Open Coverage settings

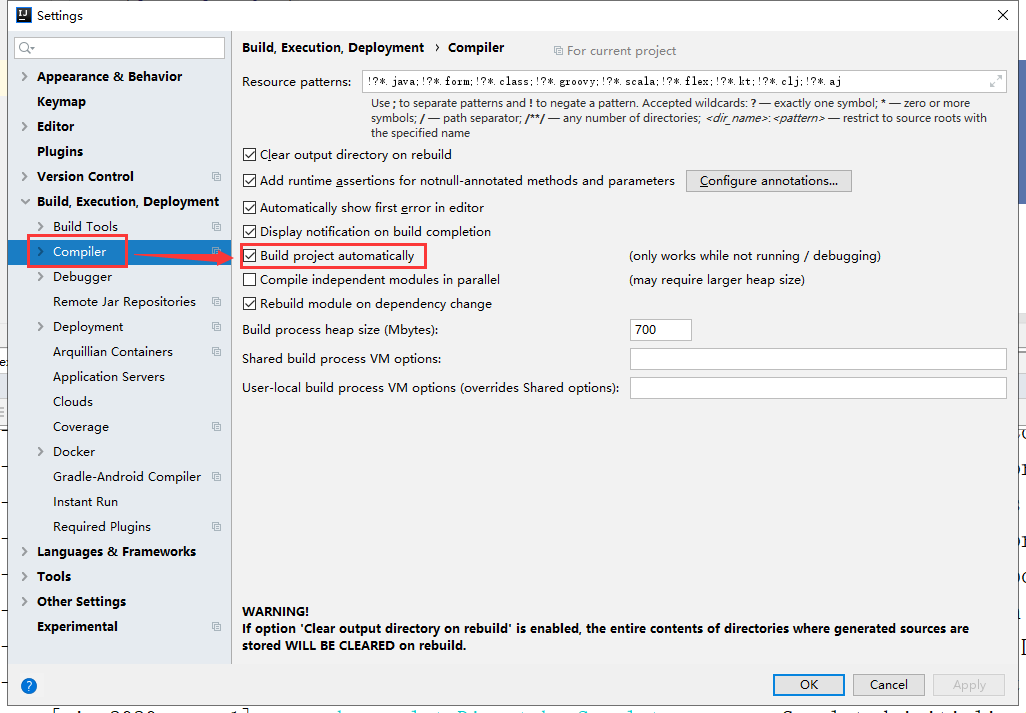[x=81, y=427]
